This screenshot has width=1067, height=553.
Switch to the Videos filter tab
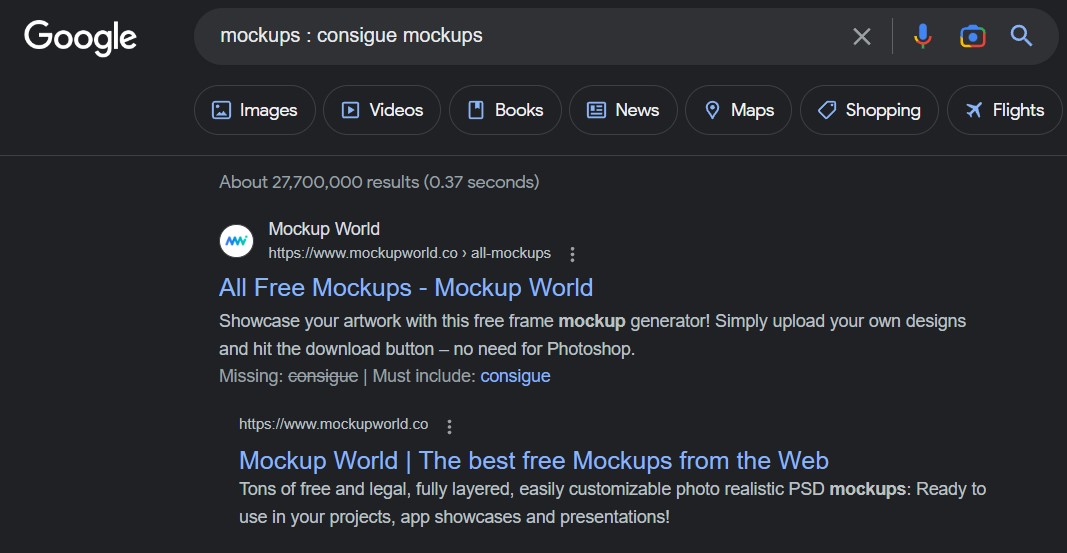pyautogui.click(x=382, y=110)
